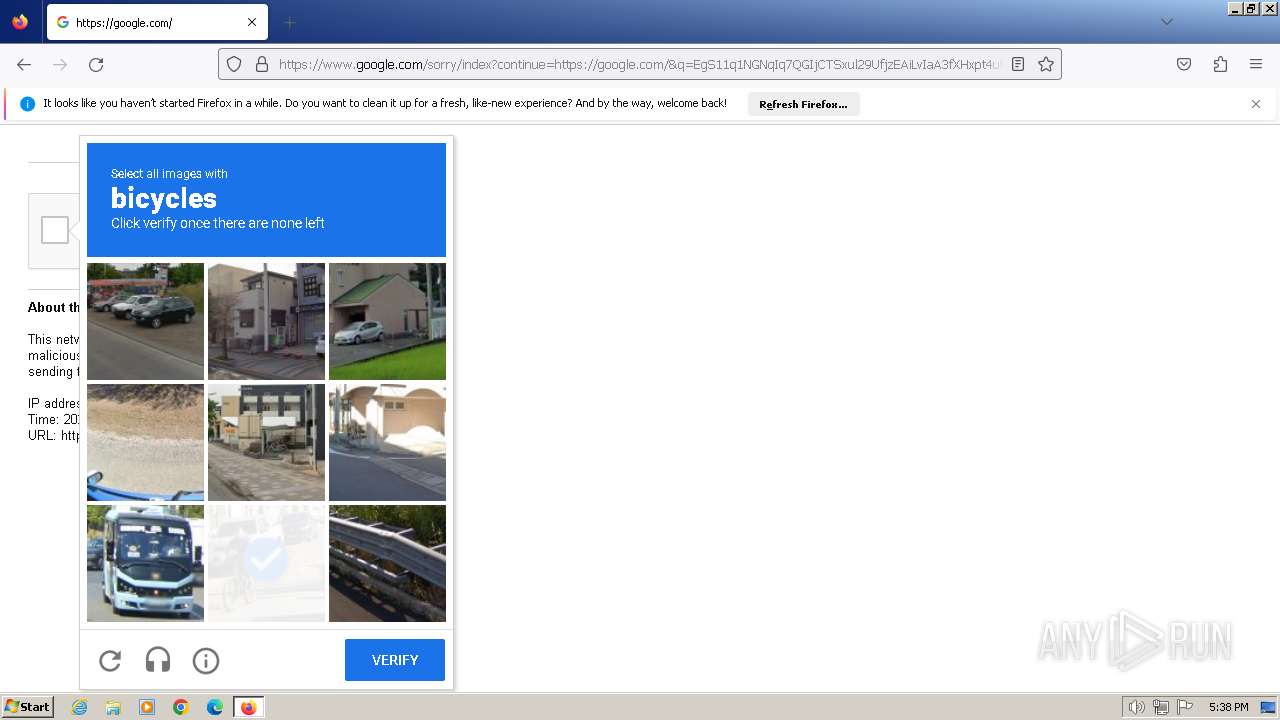Show site security padlock information
The height and width of the screenshot is (720, 1280).
(262, 64)
